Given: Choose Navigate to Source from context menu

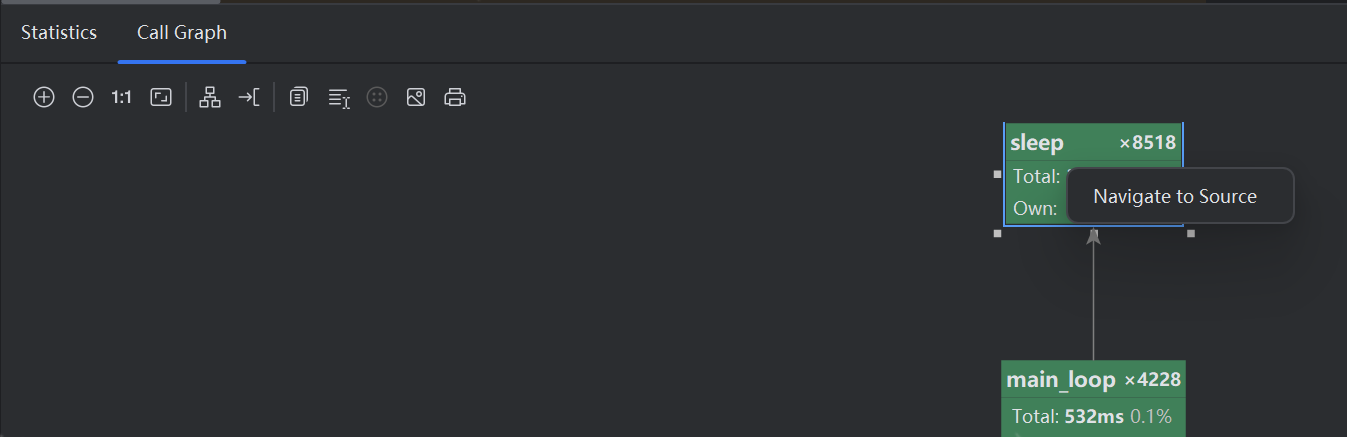Looking at the screenshot, I should click(x=1175, y=196).
